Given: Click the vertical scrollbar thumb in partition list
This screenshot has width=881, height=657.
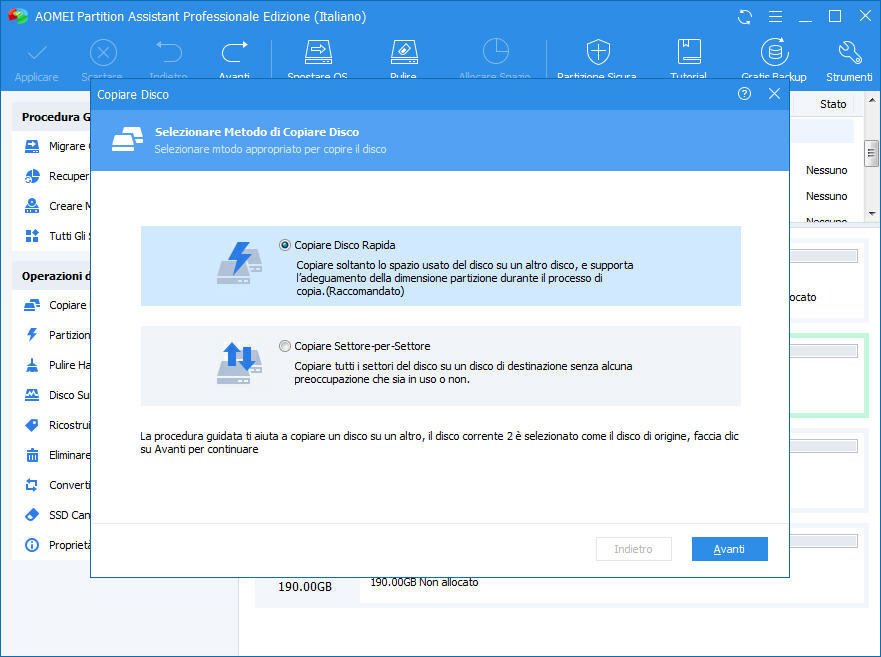Looking at the screenshot, I should (871, 153).
